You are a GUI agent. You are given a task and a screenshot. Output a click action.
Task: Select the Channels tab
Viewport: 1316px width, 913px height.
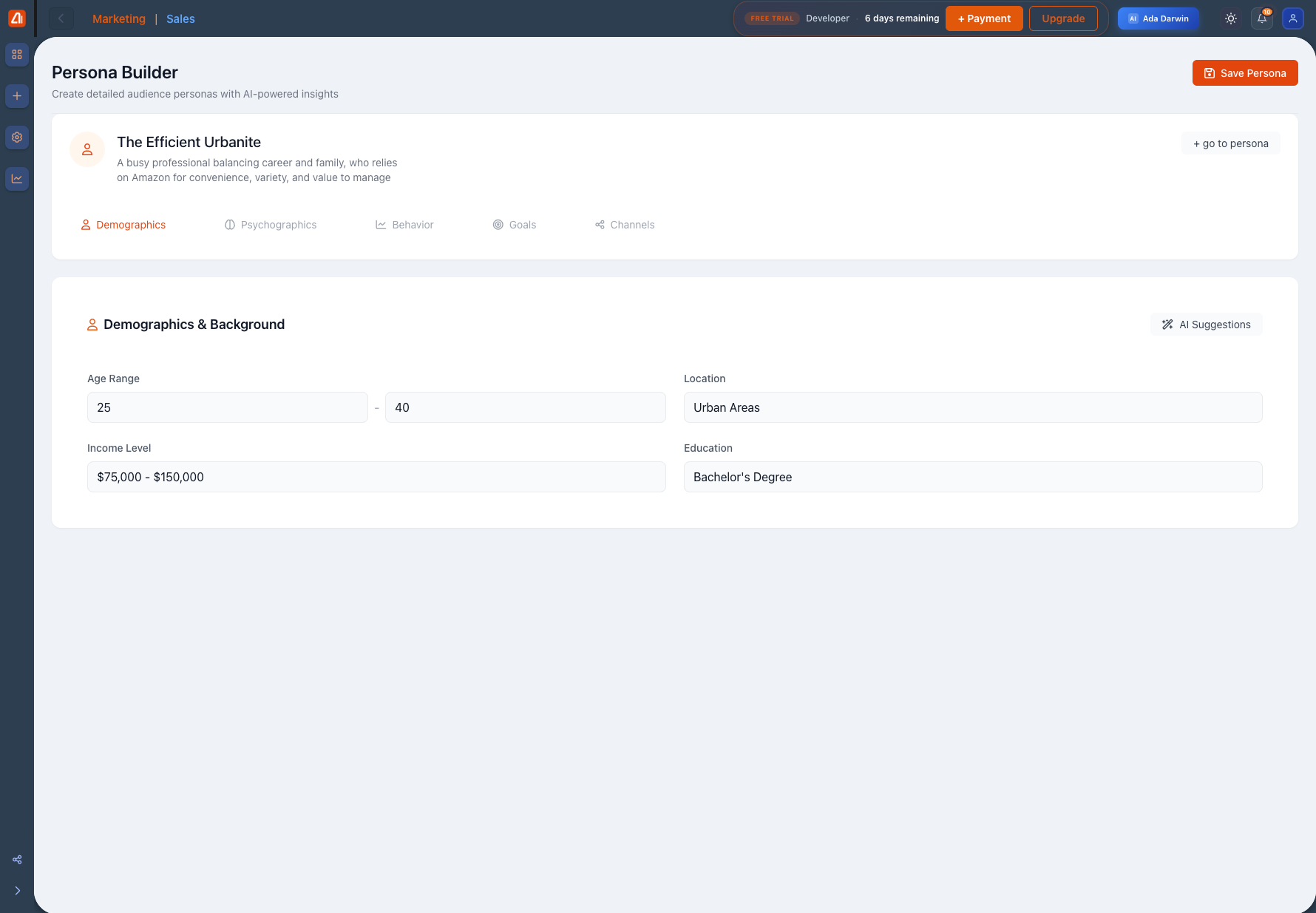(625, 225)
